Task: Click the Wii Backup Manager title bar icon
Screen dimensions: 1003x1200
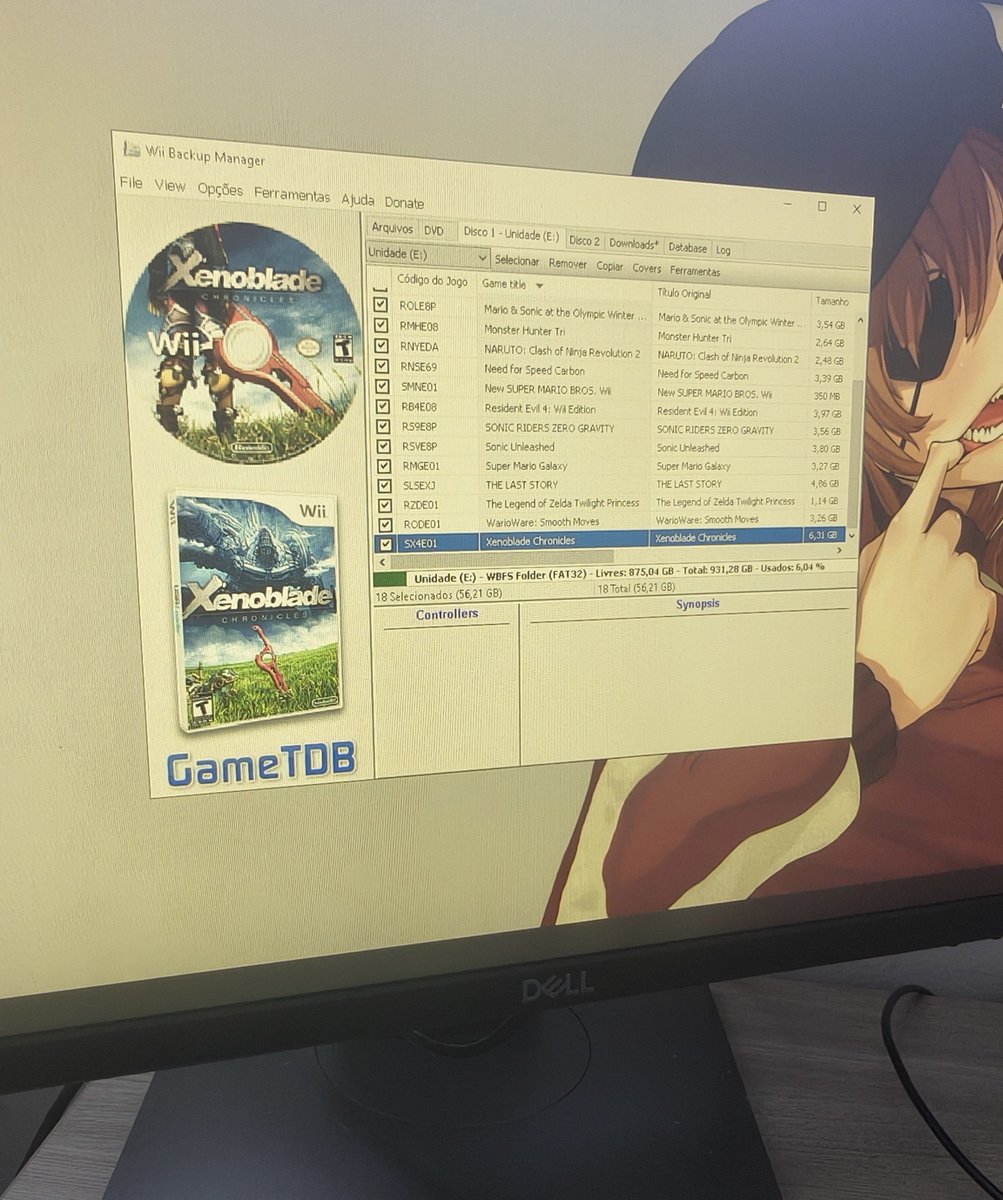Action: coord(131,150)
